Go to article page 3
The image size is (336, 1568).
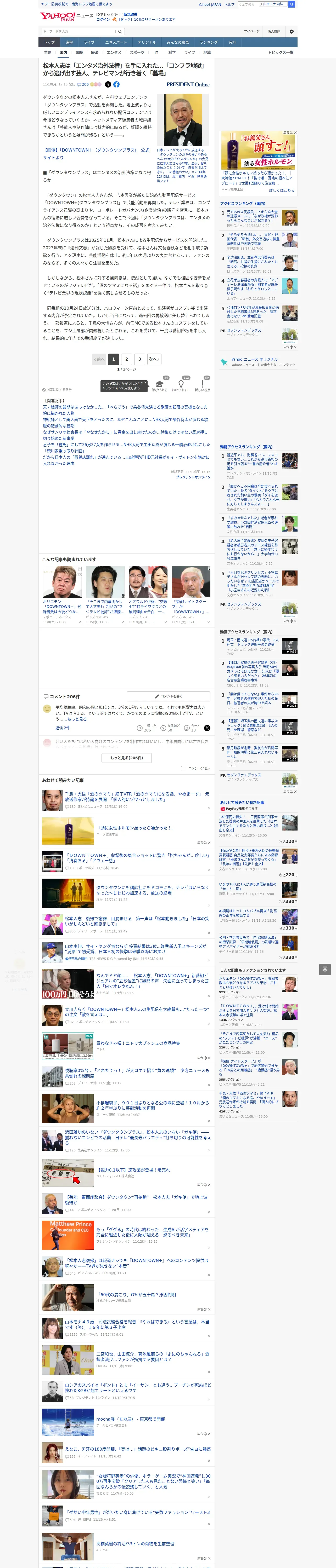[x=140, y=359]
